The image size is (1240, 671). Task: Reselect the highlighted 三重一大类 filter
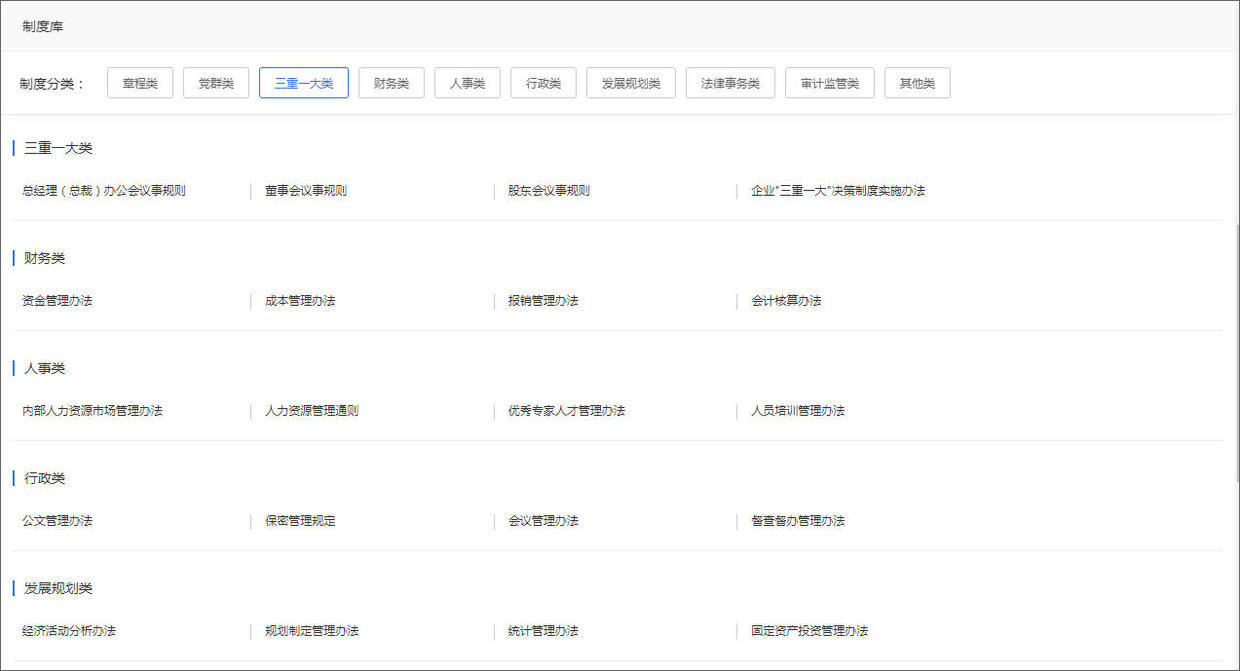pyautogui.click(x=303, y=83)
